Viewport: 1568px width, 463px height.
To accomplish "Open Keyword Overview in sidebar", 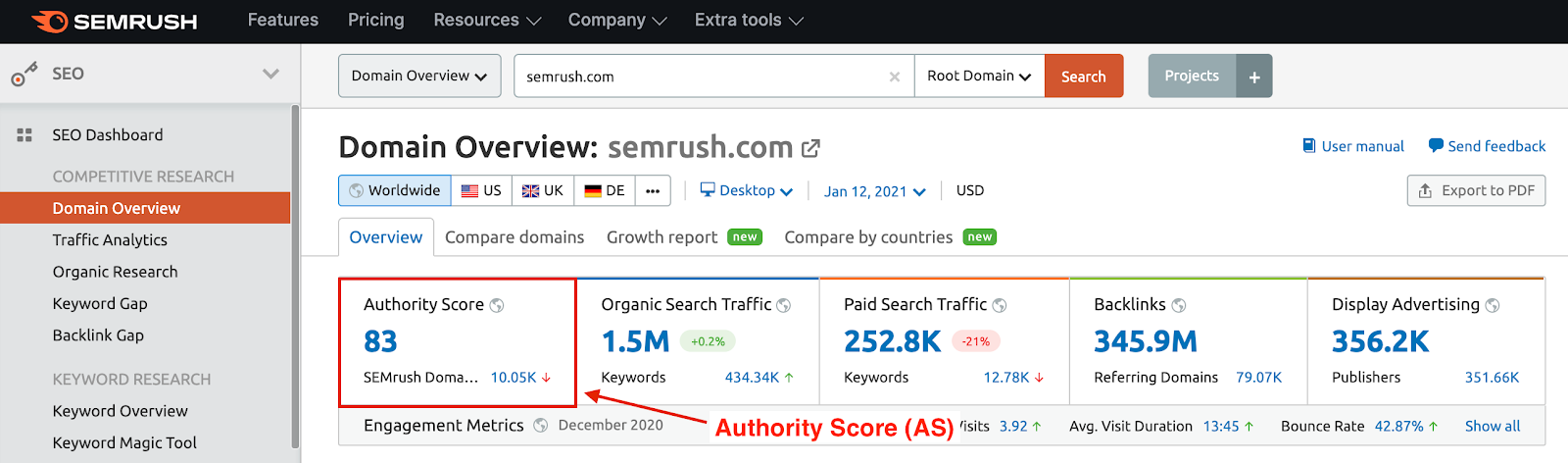I will [x=121, y=411].
